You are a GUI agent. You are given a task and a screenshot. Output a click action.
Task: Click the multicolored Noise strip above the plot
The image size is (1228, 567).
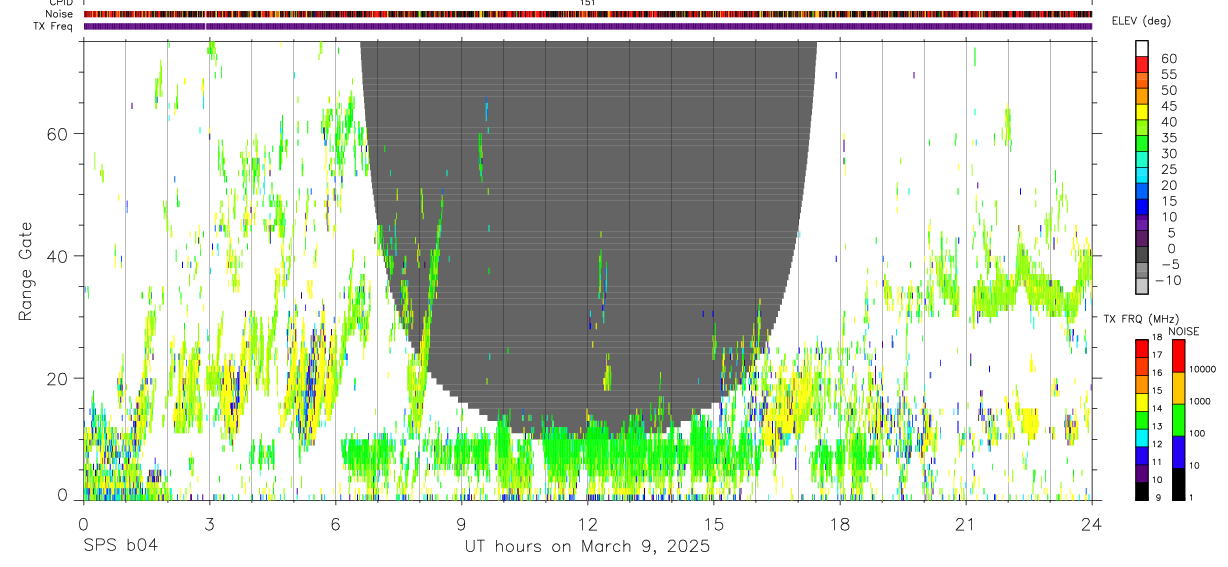point(588,14)
